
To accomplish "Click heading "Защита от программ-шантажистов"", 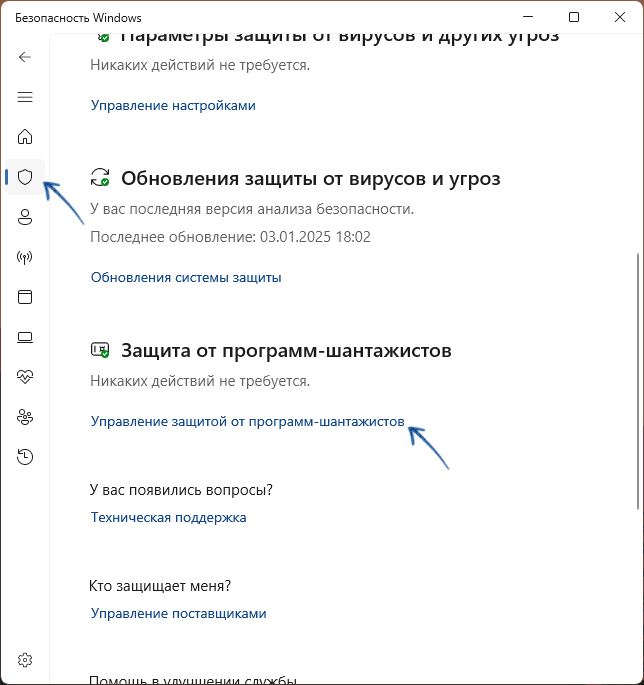I will tap(286, 350).
